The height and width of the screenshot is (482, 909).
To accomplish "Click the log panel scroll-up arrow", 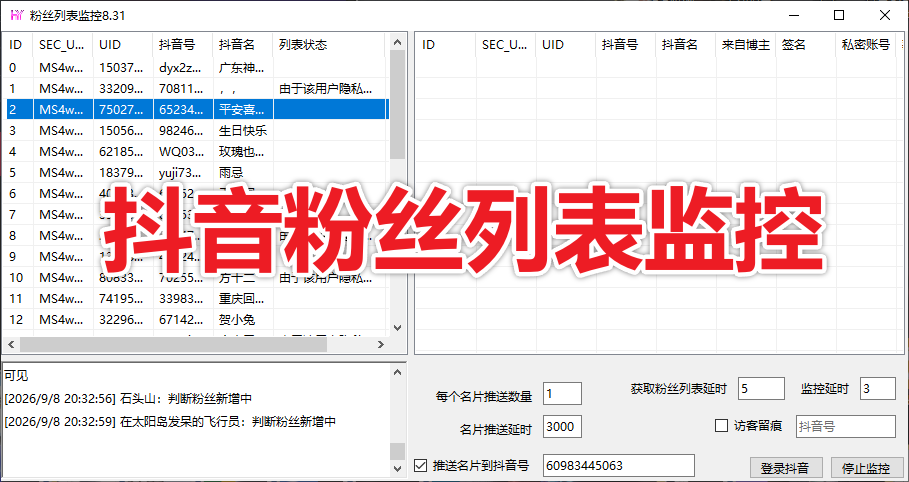I will (x=397, y=372).
